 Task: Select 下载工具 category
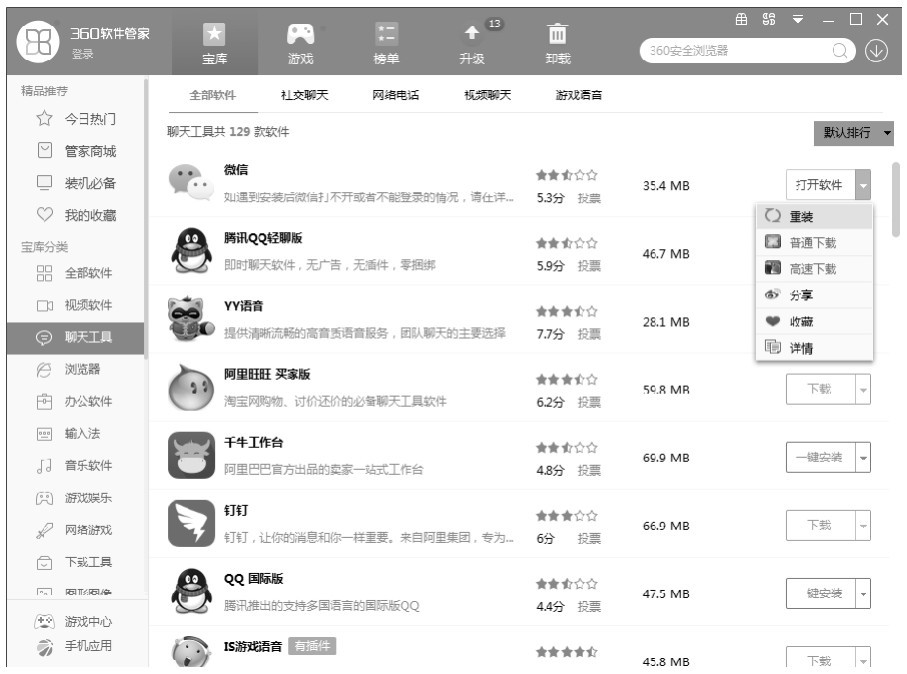[x=75, y=562]
